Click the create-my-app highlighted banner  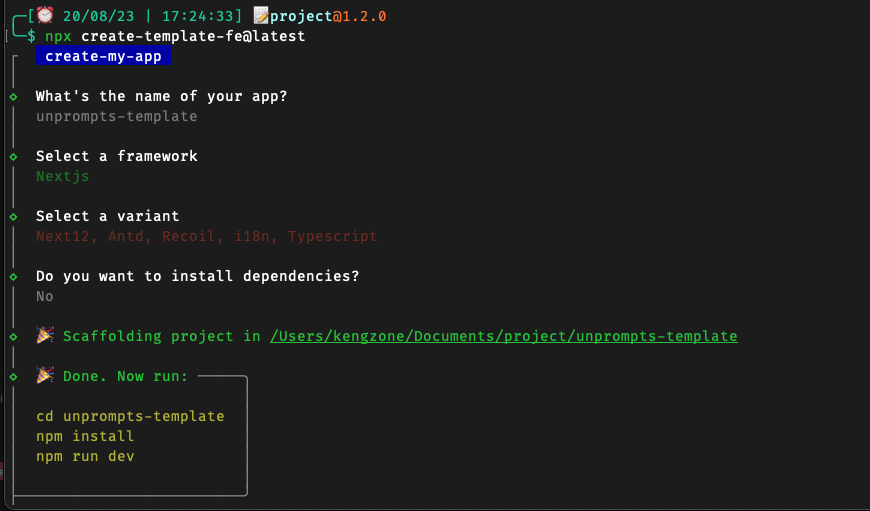pyautogui.click(x=103, y=56)
